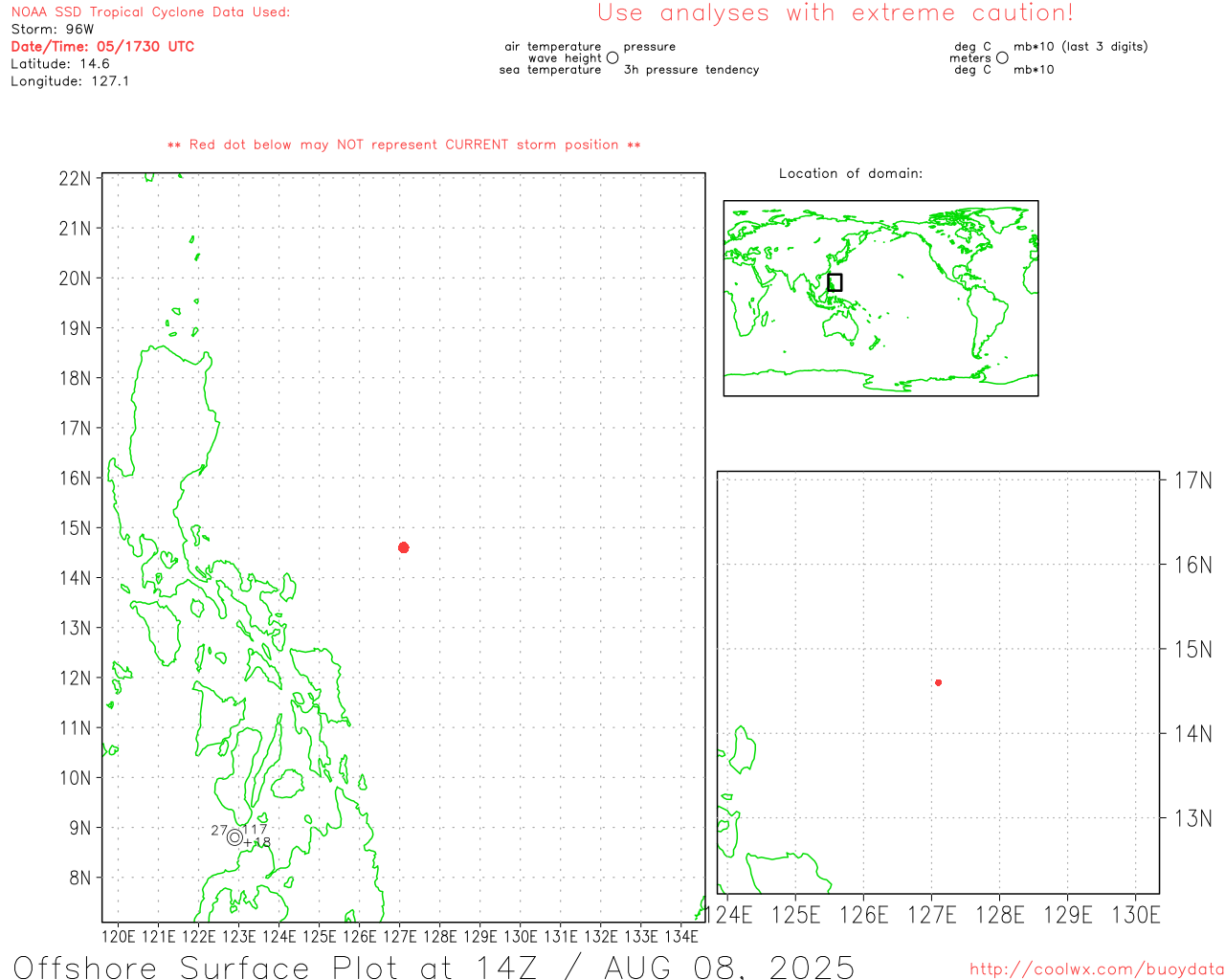Click the '120E' longitude axis label
1225x980 pixels.
pos(119,936)
